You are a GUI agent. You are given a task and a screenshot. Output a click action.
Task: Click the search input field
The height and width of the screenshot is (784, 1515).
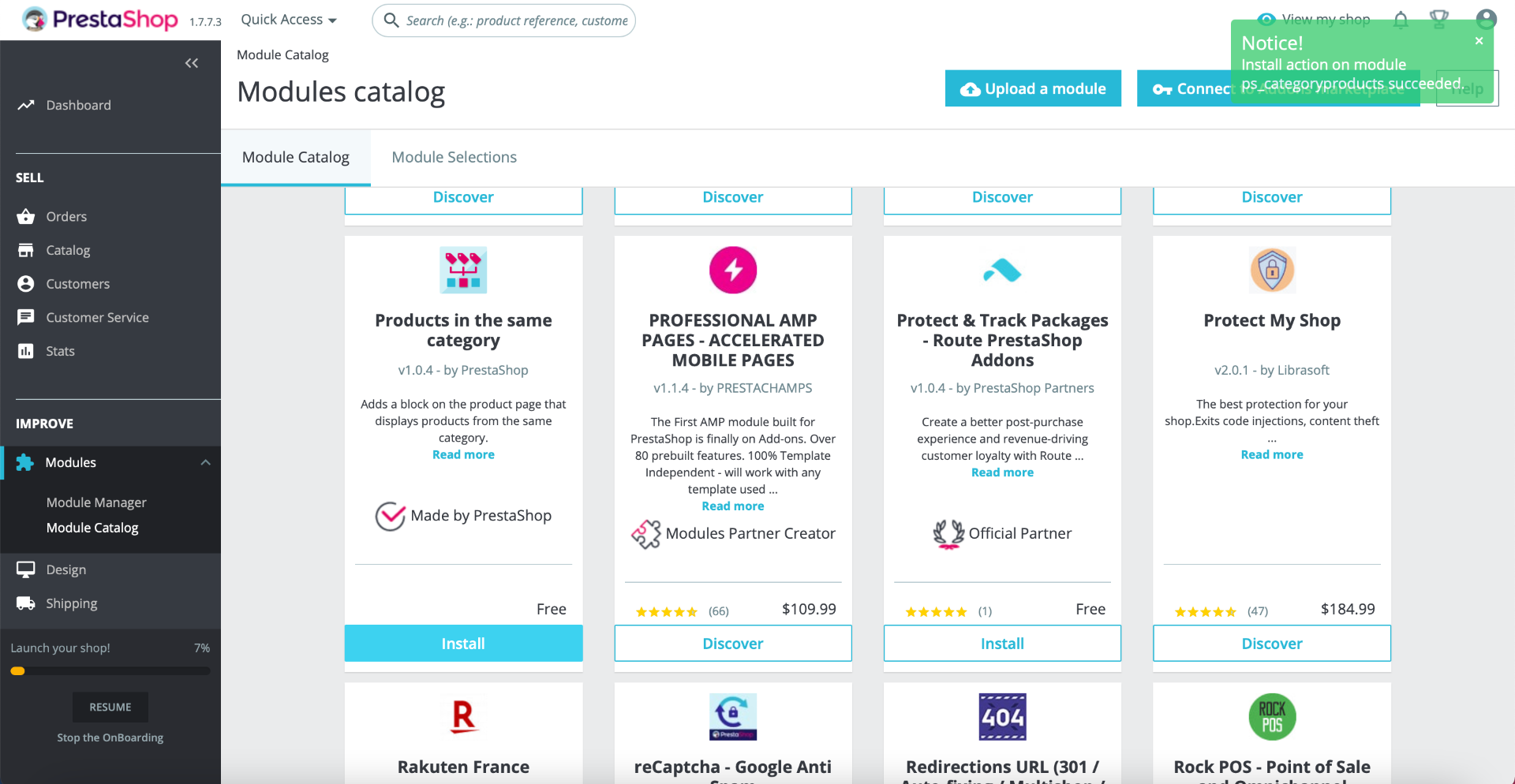(x=516, y=21)
